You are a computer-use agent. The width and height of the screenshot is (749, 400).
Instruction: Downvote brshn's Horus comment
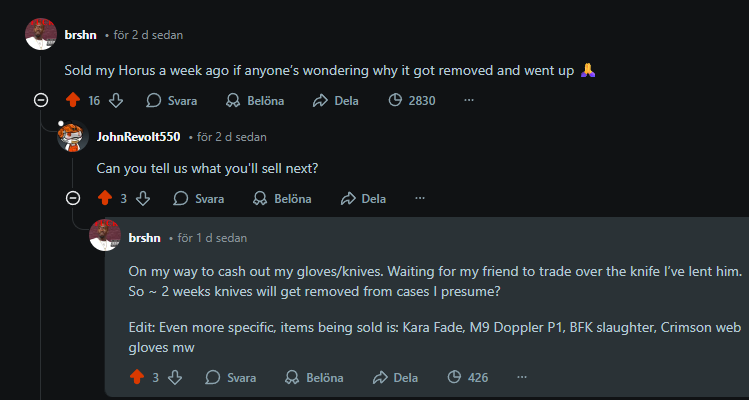tap(116, 100)
